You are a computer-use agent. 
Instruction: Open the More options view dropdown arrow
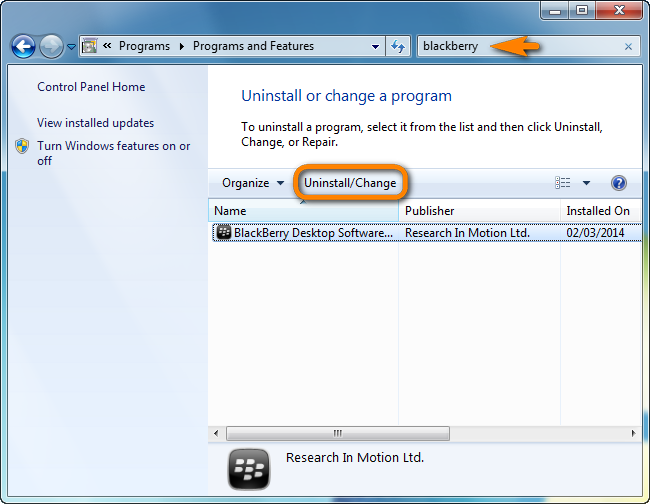tap(586, 183)
